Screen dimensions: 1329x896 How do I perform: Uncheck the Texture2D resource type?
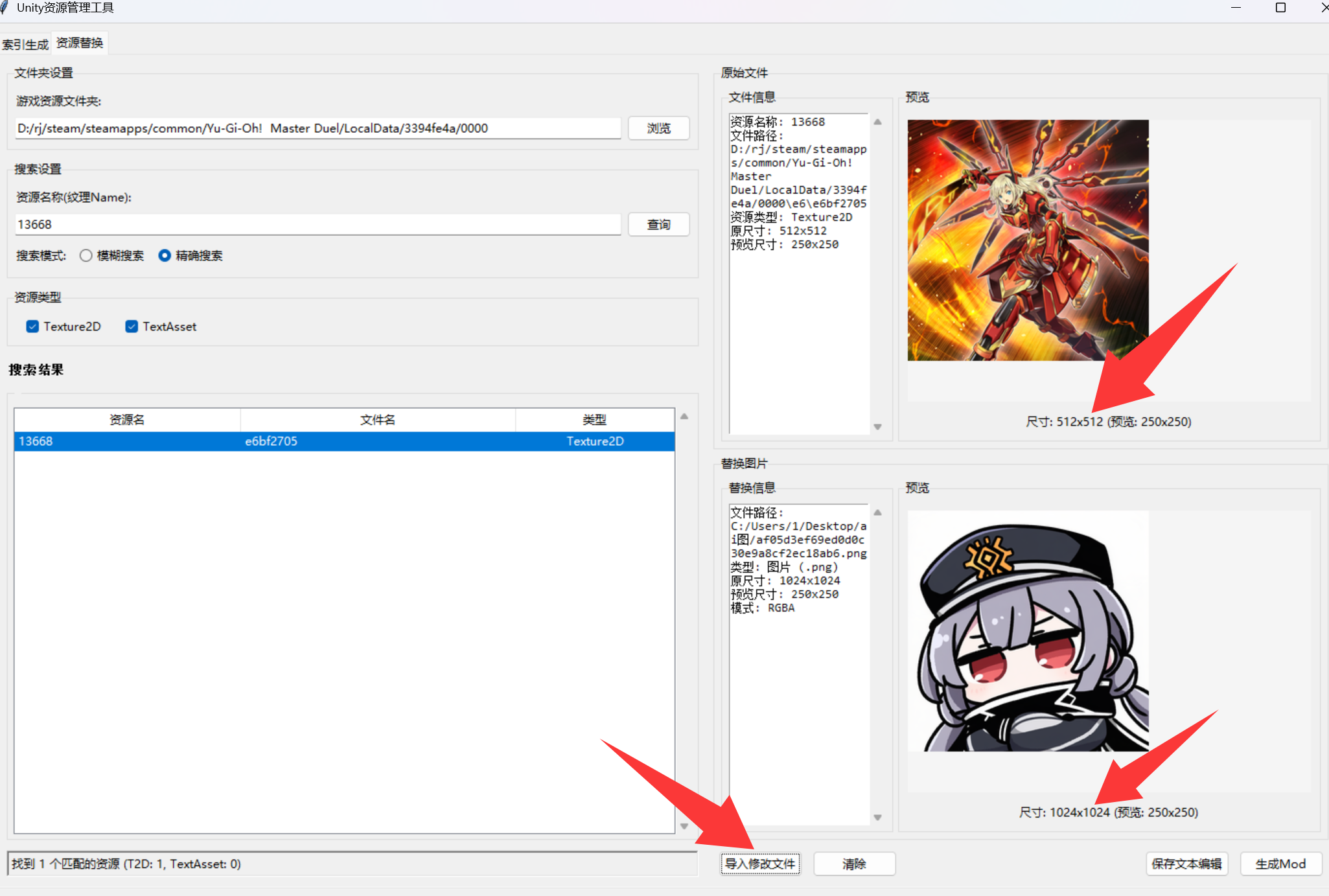[x=32, y=327]
